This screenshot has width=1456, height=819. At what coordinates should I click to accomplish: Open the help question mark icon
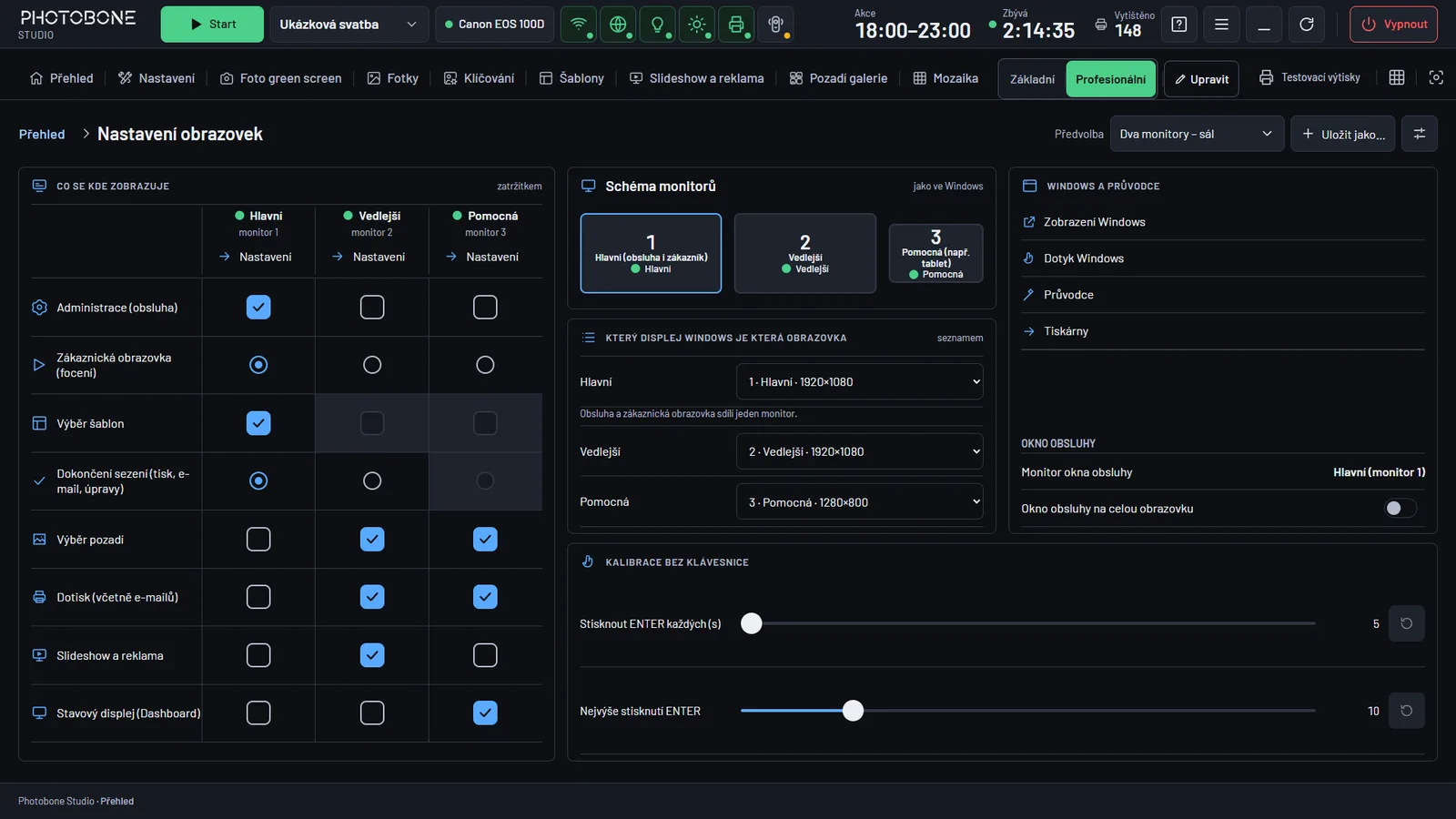pyautogui.click(x=1178, y=25)
